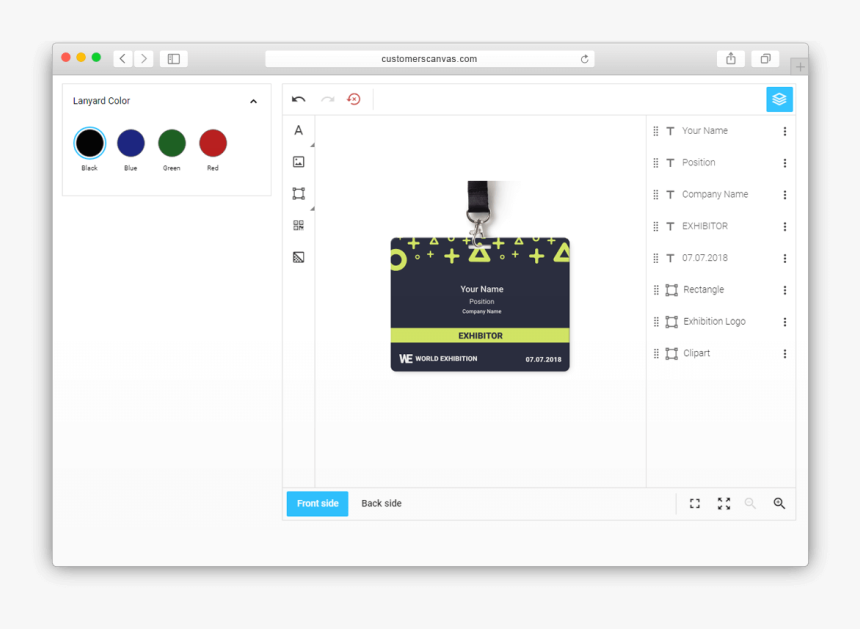Open options menu for Clipart layer
Screen dimensions: 860x629
785,354
